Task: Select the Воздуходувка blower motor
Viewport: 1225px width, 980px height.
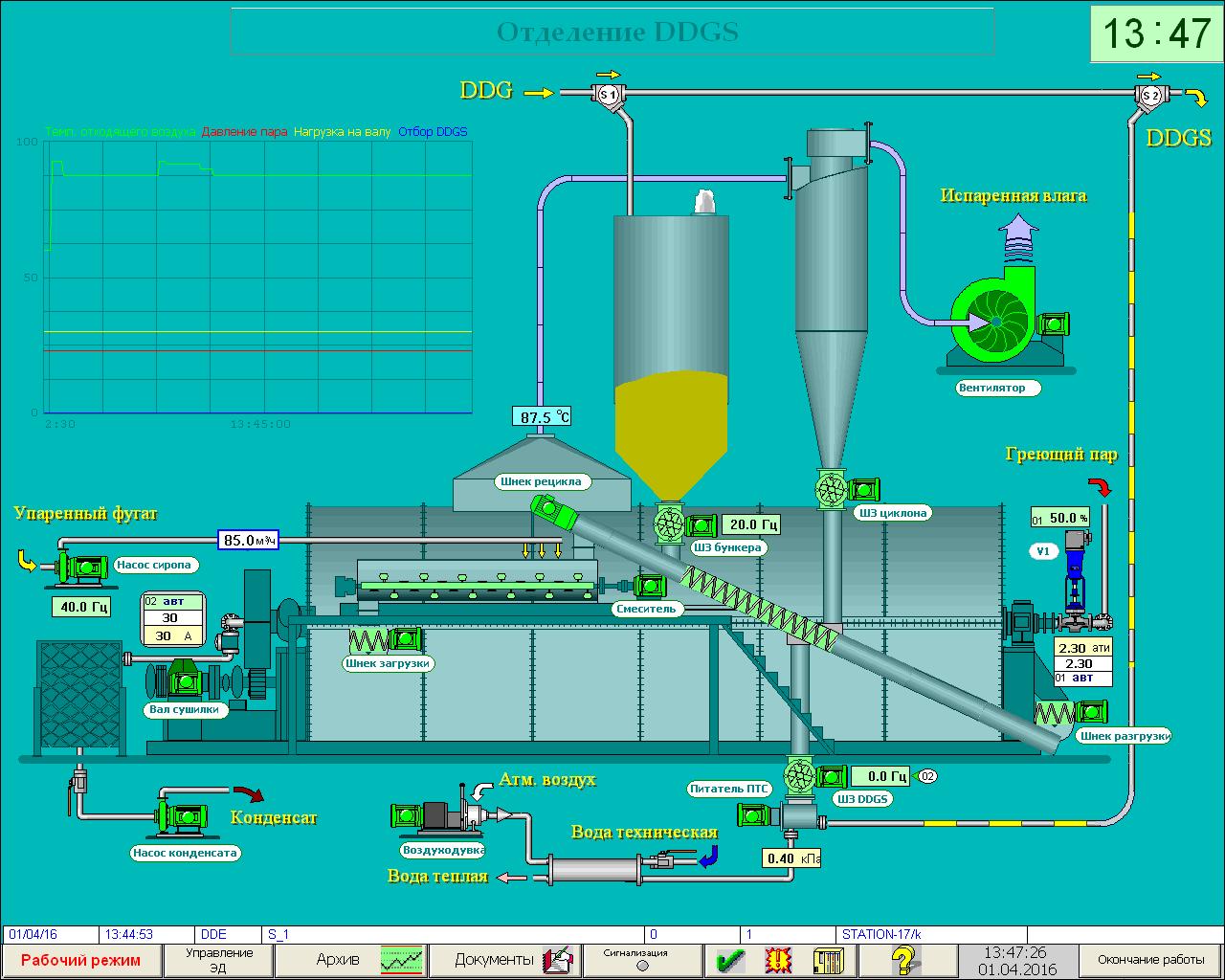Action: pos(406,815)
